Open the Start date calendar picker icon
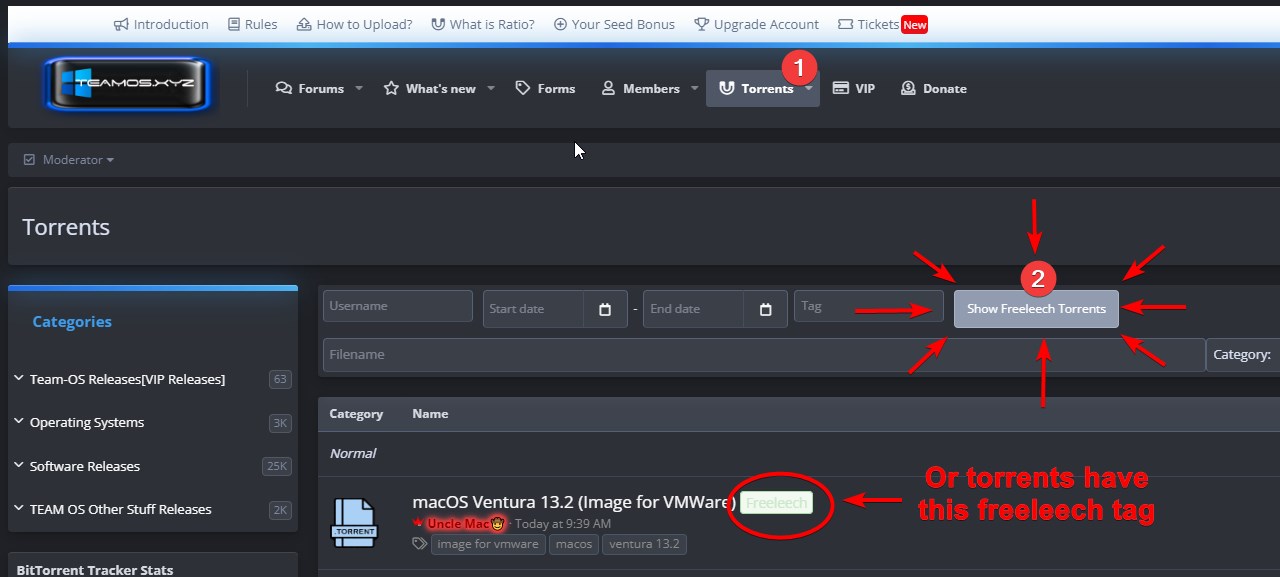The width and height of the screenshot is (1280, 577). coord(605,309)
